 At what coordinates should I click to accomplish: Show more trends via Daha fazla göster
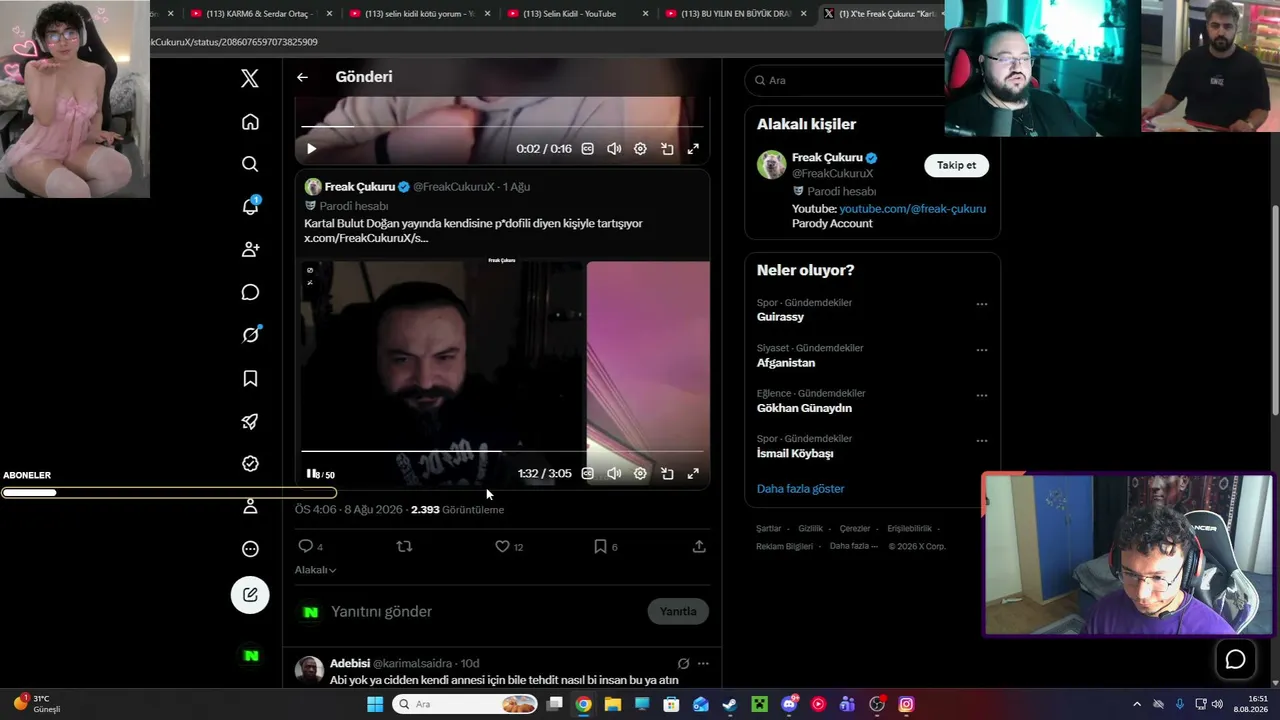pos(800,489)
